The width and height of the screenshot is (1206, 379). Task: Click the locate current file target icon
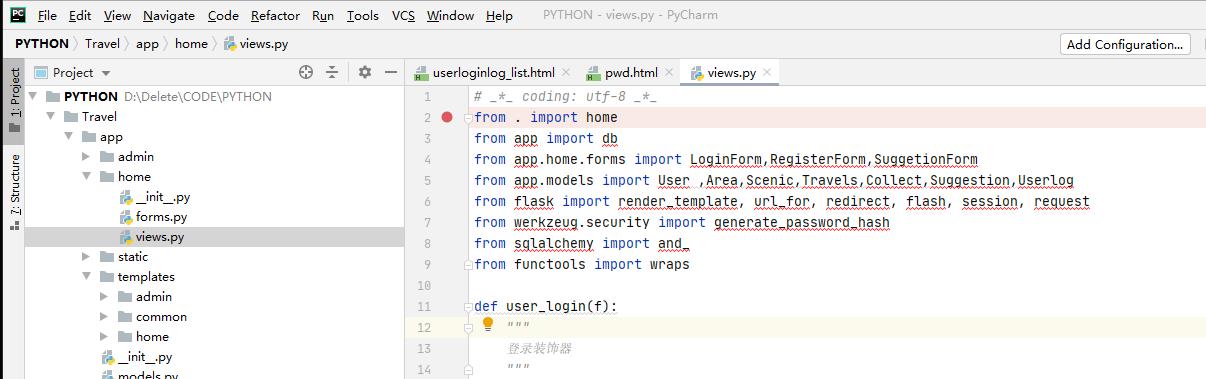pos(306,72)
